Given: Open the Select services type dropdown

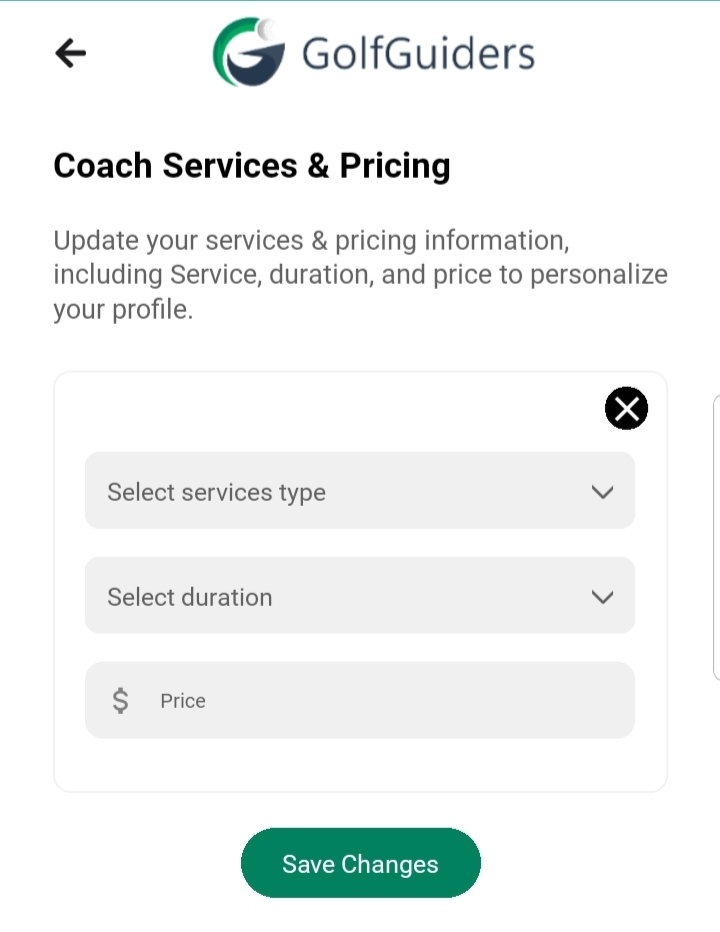Looking at the screenshot, I should 360,491.
